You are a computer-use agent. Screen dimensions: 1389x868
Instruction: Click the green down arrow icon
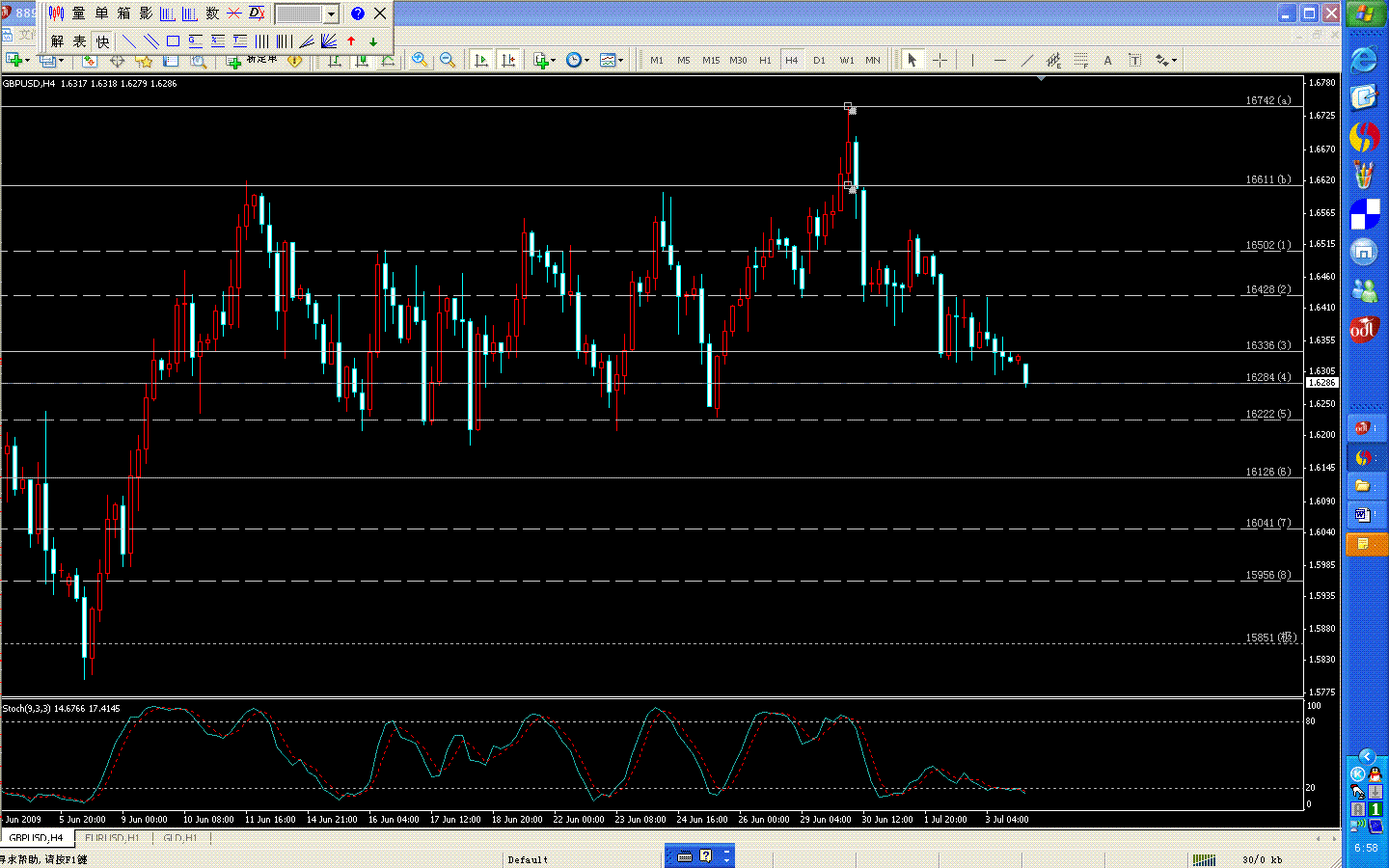pyautogui.click(x=373, y=41)
